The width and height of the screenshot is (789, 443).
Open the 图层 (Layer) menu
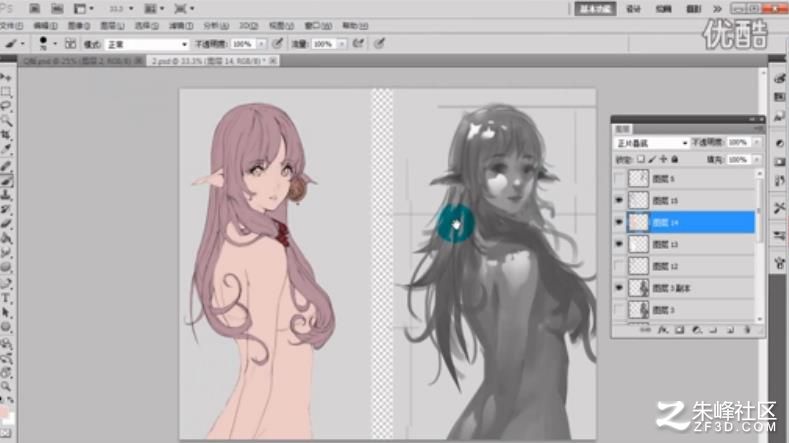112,25
